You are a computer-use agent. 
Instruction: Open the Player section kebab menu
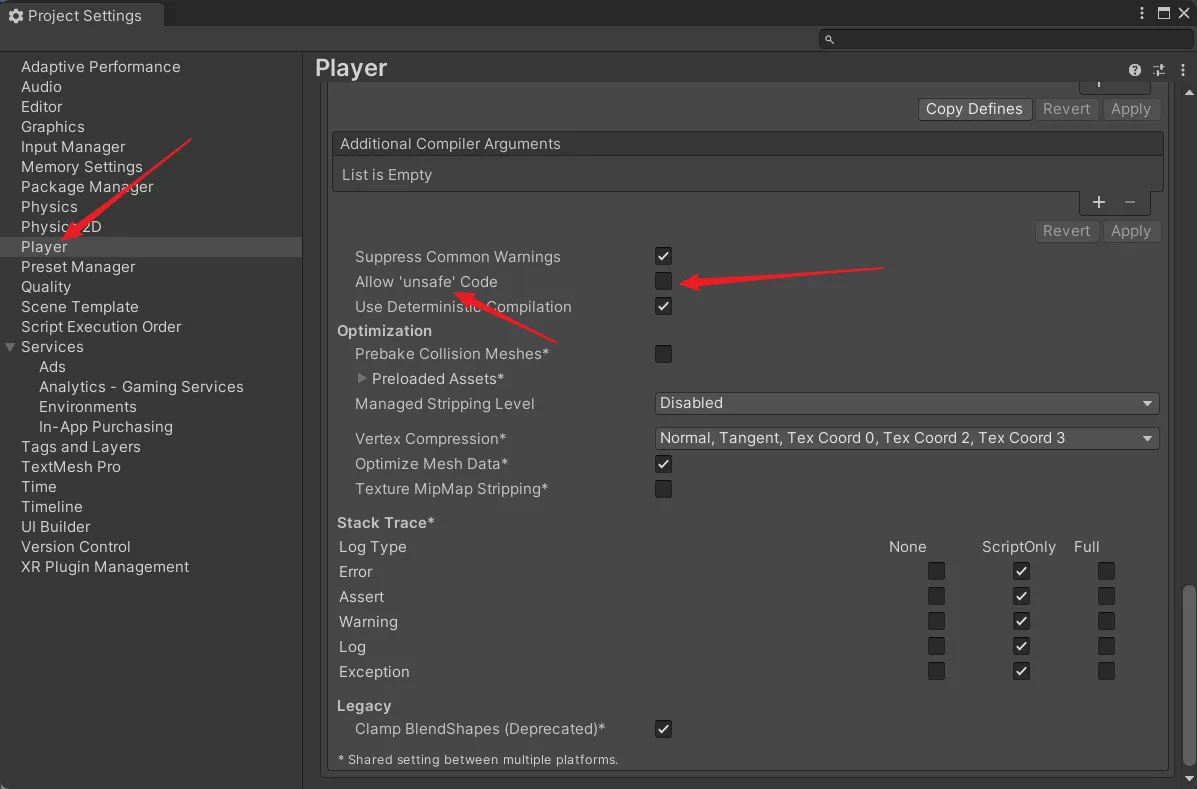coord(1181,70)
